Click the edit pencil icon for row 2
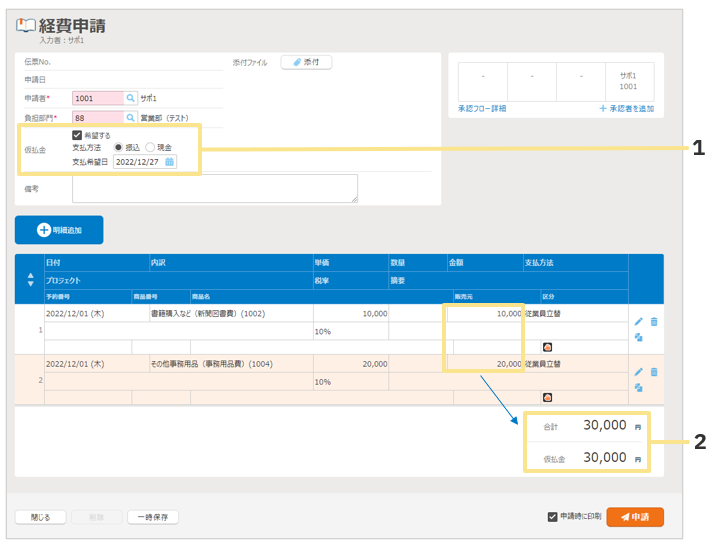715x543 pixels. point(639,372)
